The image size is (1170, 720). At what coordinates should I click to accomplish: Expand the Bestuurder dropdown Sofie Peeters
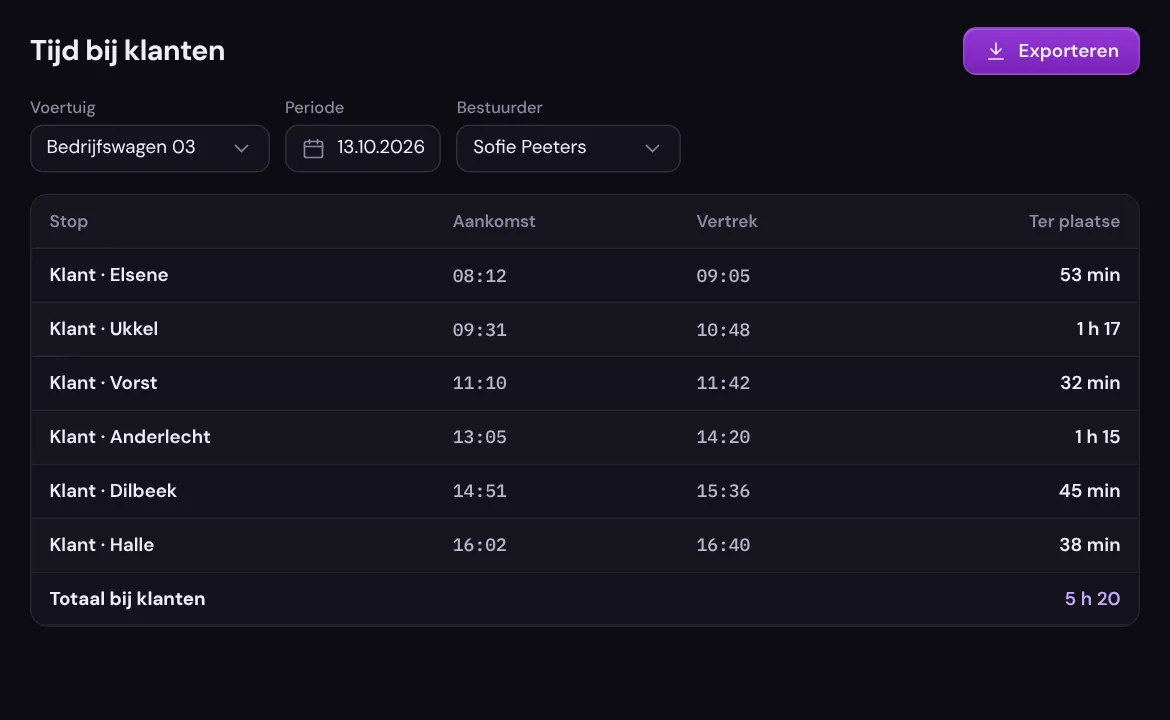pos(568,148)
